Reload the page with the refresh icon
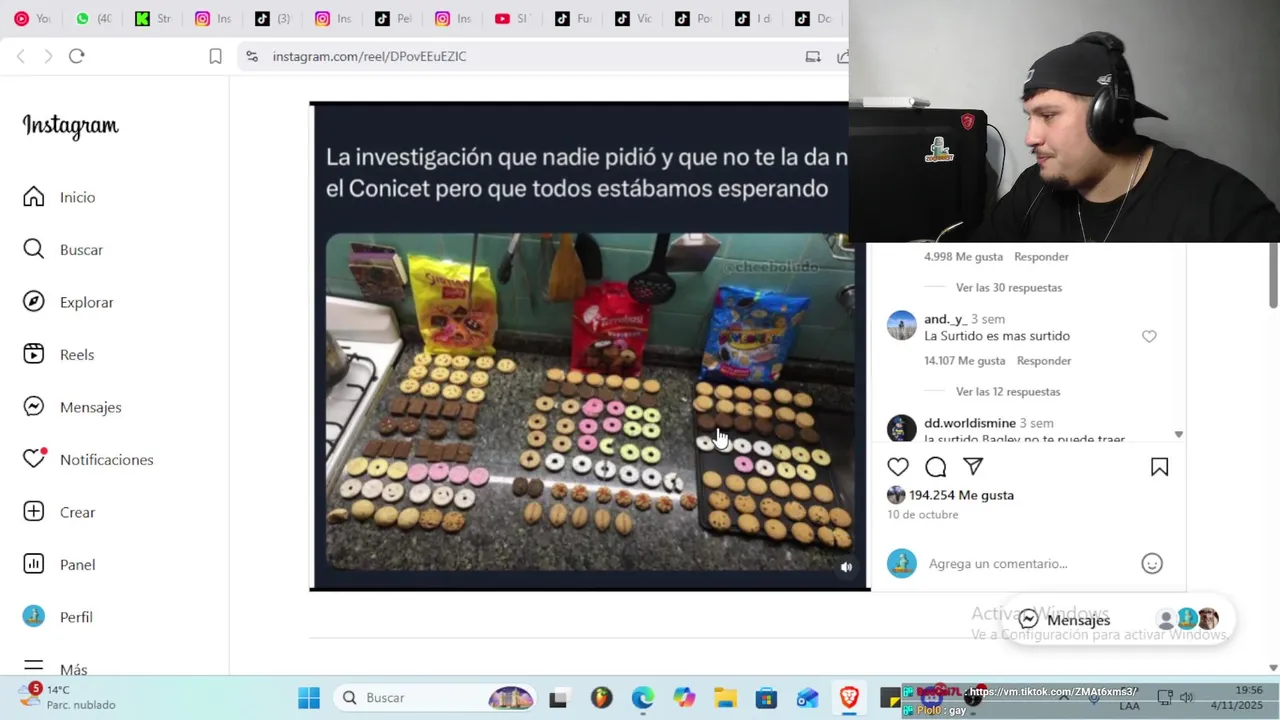The height and width of the screenshot is (720, 1280). (77, 56)
